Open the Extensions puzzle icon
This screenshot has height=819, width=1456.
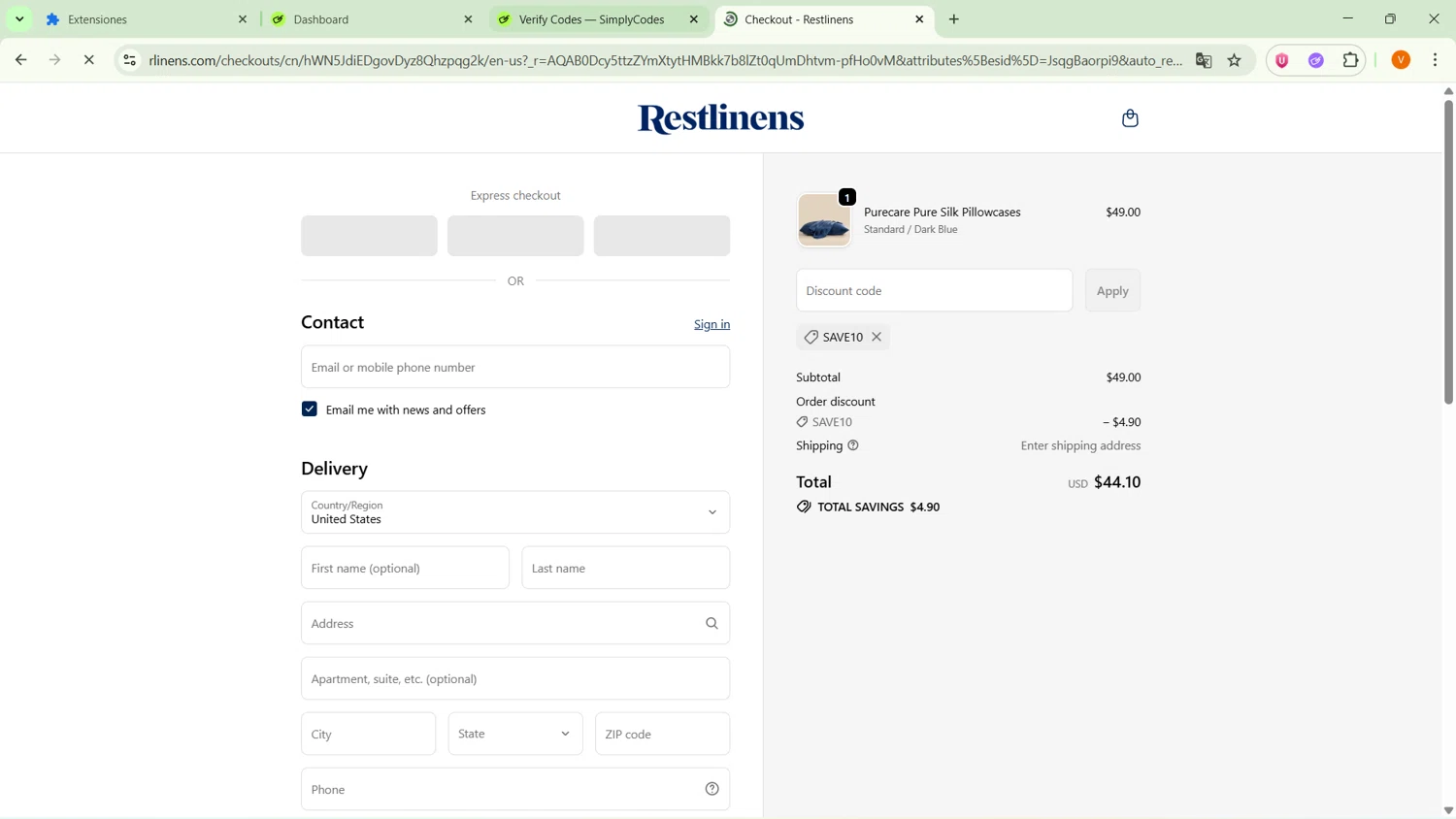coord(1350,60)
